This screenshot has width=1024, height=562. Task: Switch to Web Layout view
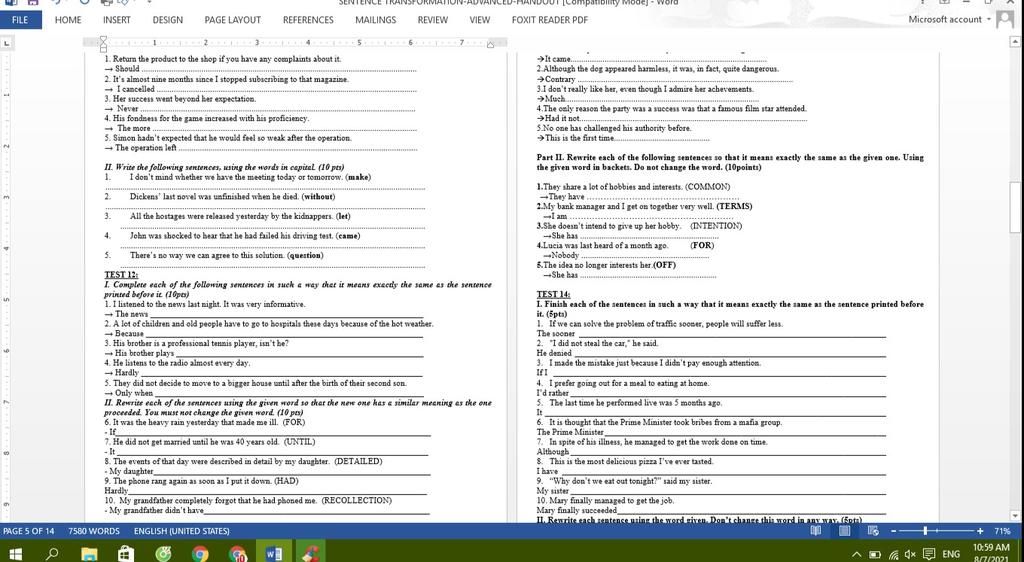(873, 531)
